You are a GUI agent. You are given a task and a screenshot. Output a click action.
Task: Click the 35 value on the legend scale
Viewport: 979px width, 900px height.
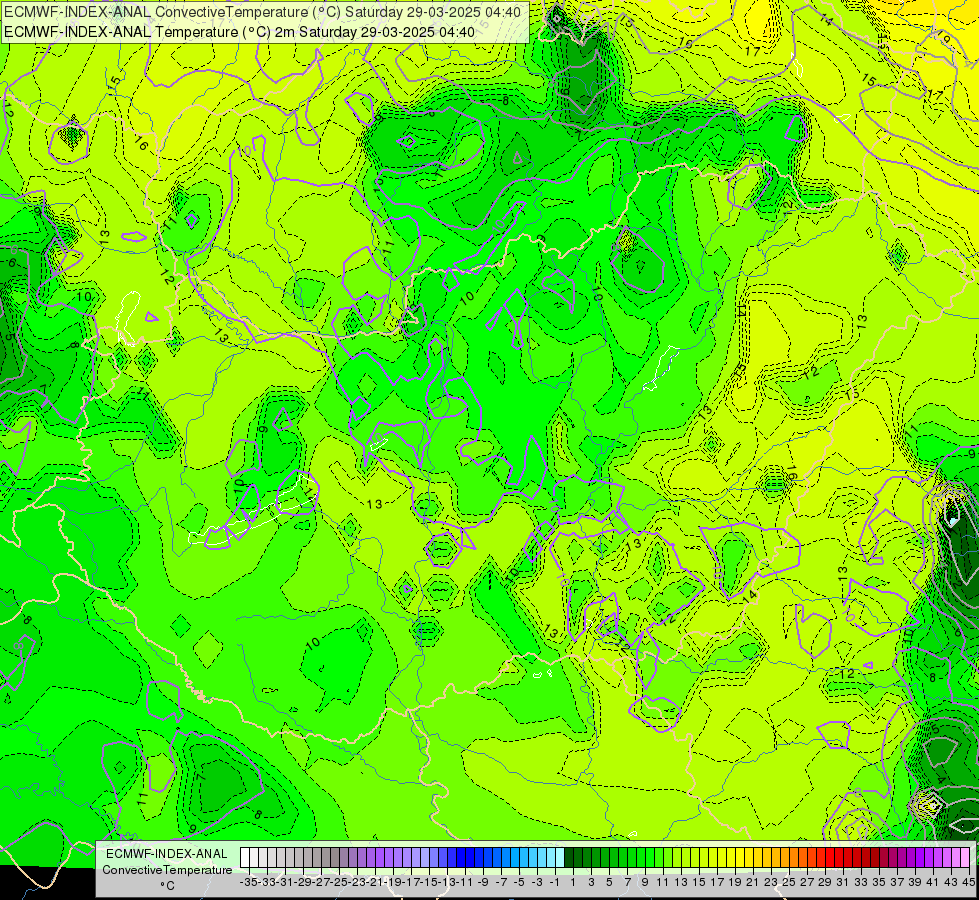pyautogui.click(x=879, y=882)
